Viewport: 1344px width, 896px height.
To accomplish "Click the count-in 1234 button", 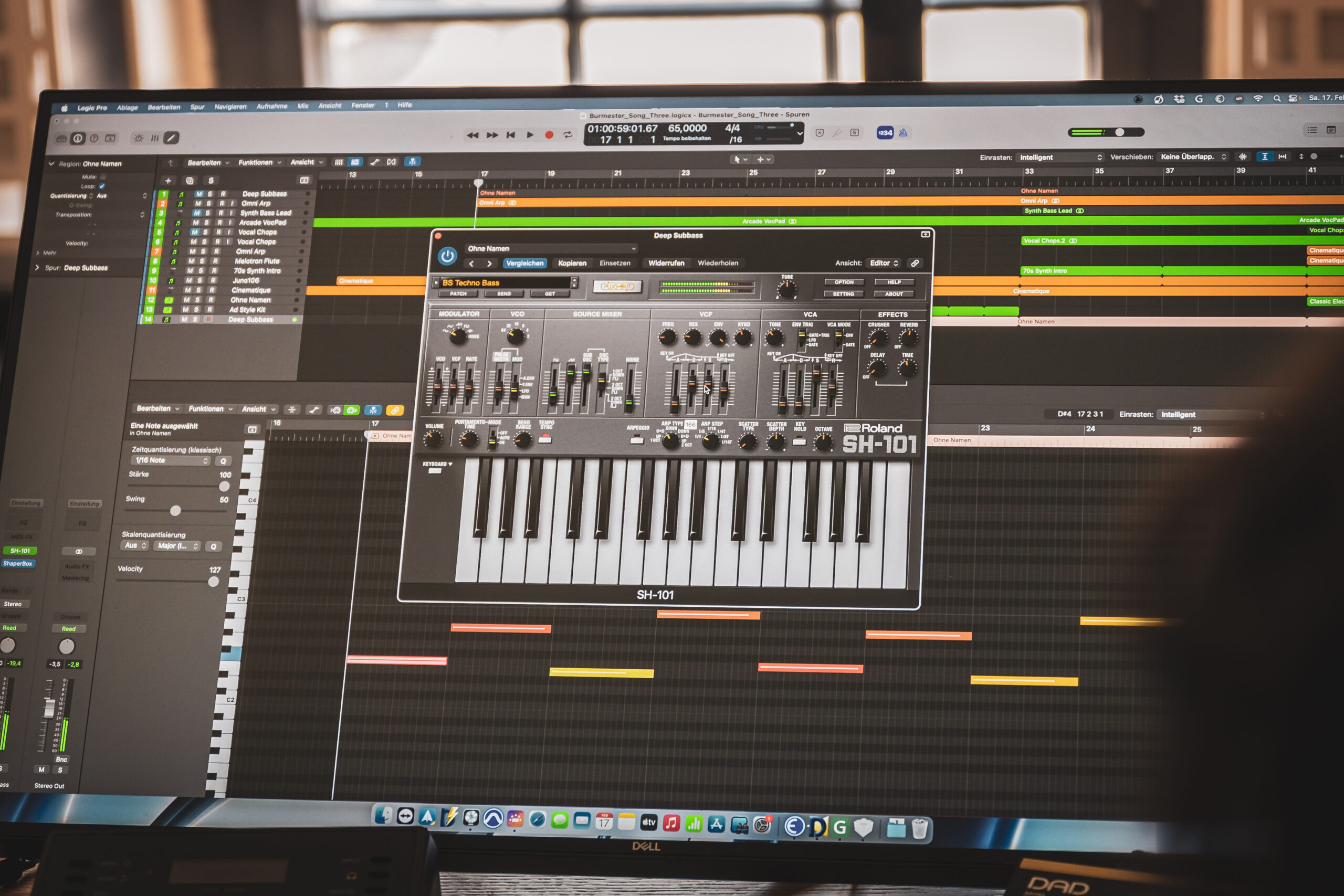I will pos(885,133).
